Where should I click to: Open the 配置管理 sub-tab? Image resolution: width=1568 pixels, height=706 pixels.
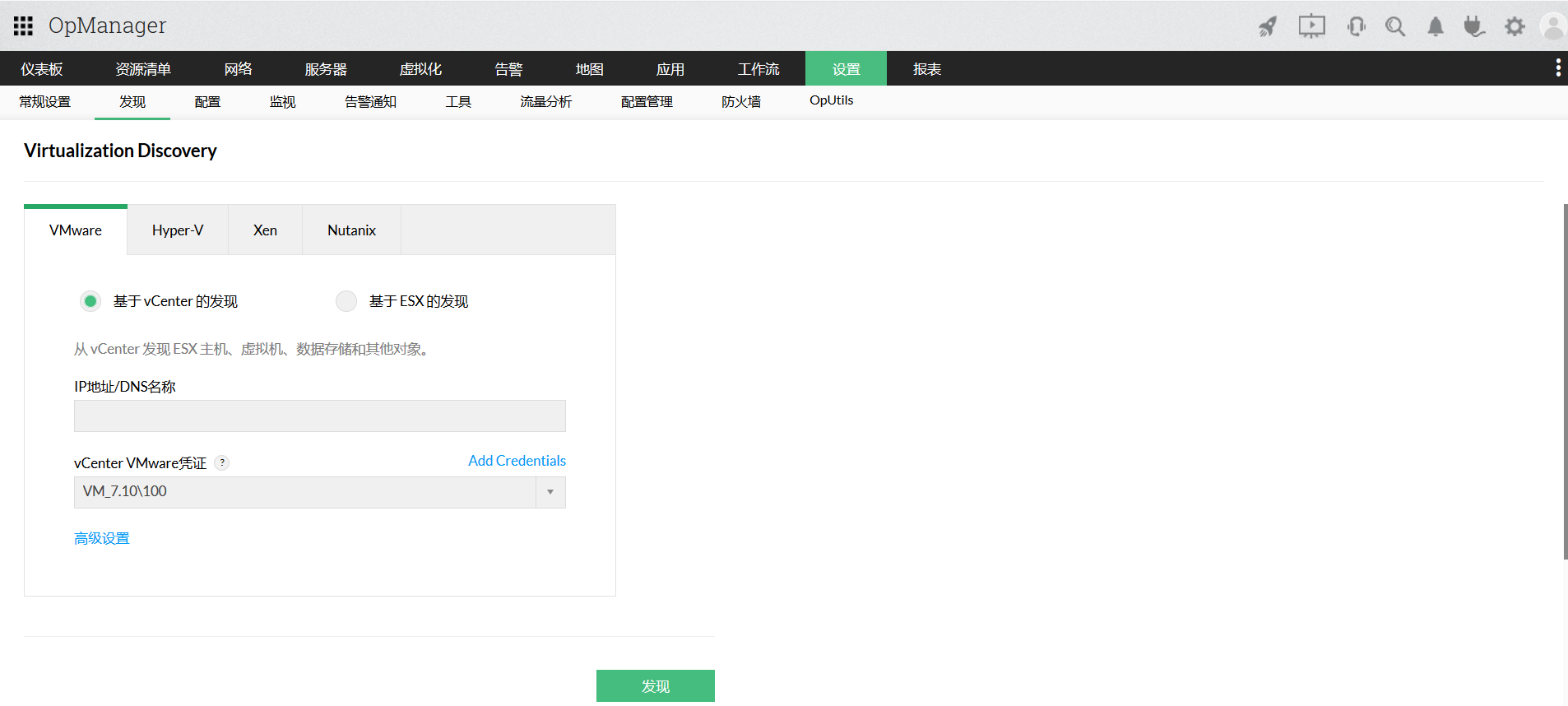pos(647,102)
